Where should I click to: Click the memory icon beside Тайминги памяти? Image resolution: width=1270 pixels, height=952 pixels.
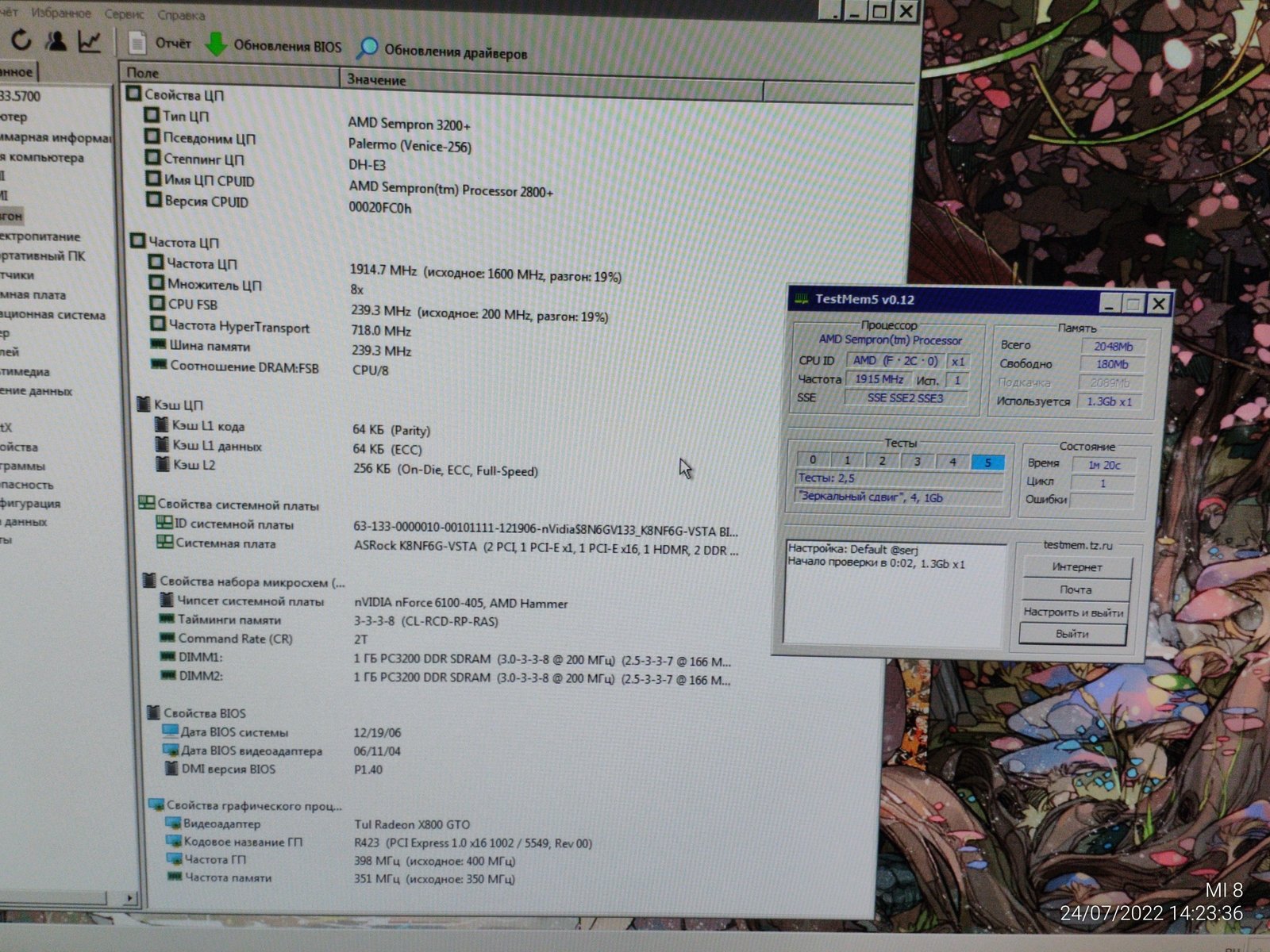(x=167, y=619)
